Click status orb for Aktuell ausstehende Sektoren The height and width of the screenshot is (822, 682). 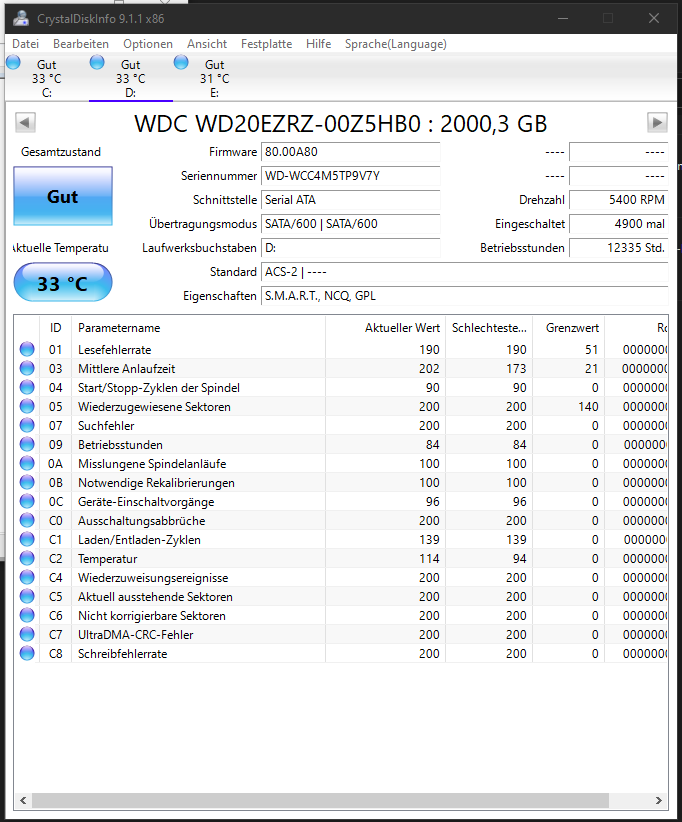pos(27,596)
